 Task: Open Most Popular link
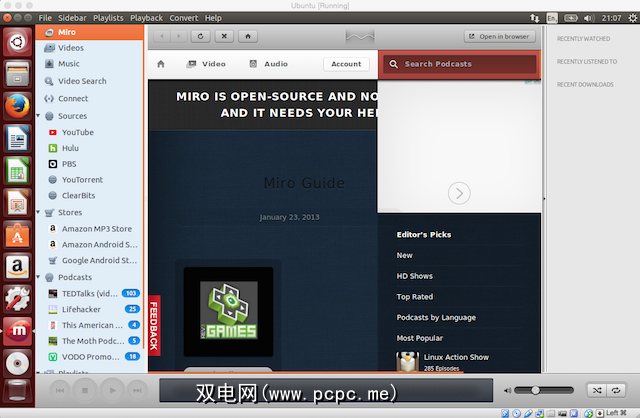click(x=420, y=338)
